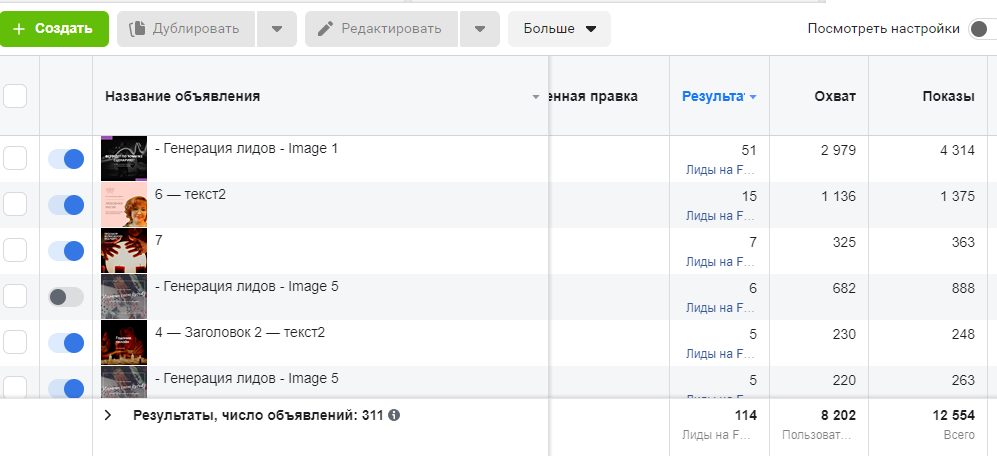
Task: Open thumbnail of Генерация лидов - Image 1
Action: (x=124, y=158)
